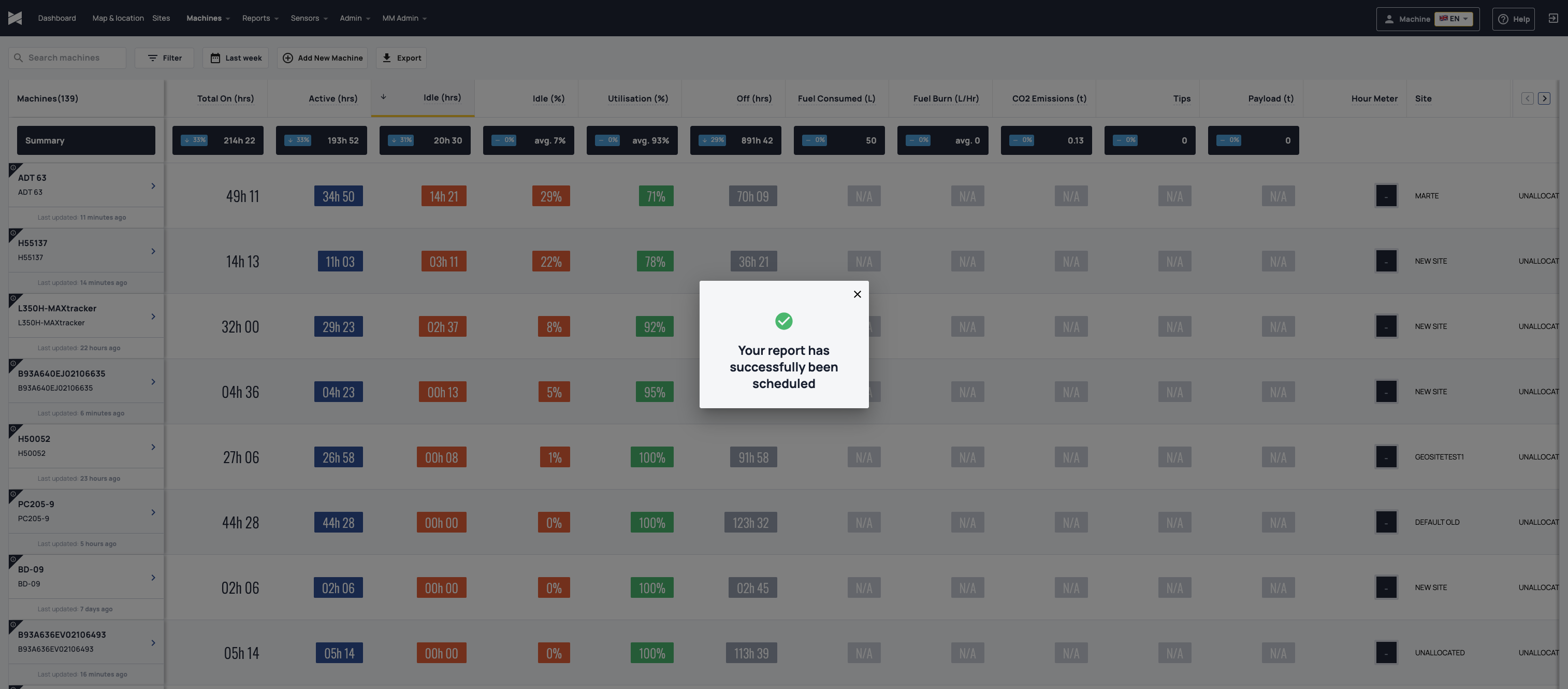Screen dimensions: 1568x689
Task: Sort by Total On (hrs) column header
Action: [x=225, y=99]
